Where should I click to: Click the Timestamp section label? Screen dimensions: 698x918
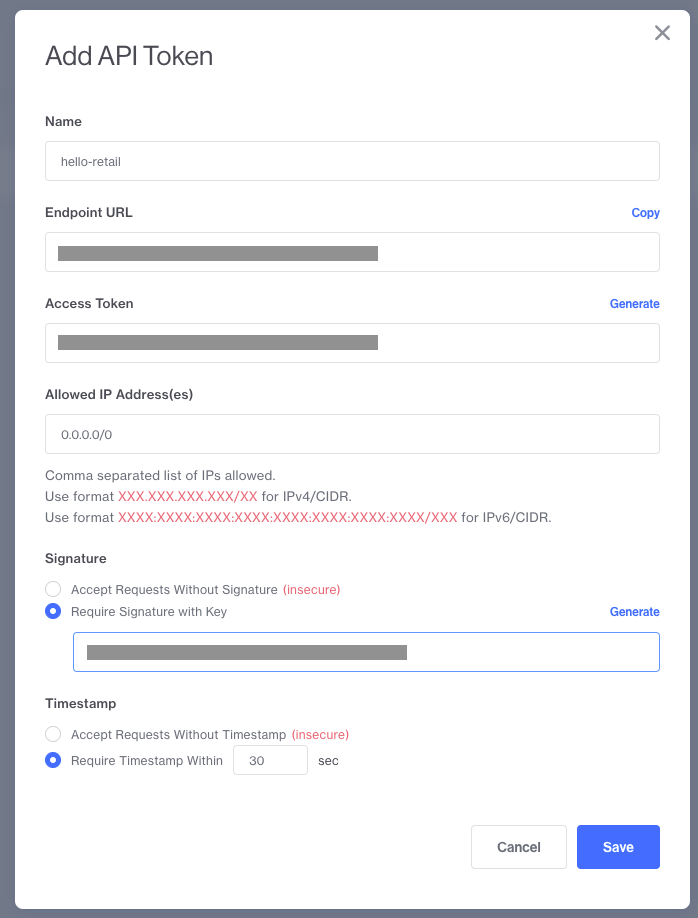(80, 703)
